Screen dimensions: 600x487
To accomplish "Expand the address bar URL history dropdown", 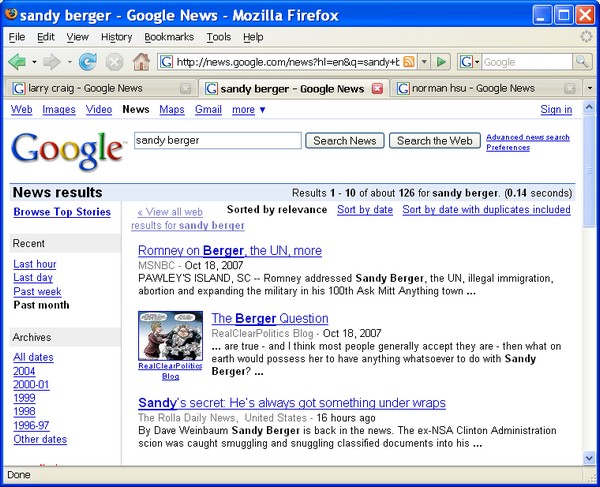I will tap(424, 62).
